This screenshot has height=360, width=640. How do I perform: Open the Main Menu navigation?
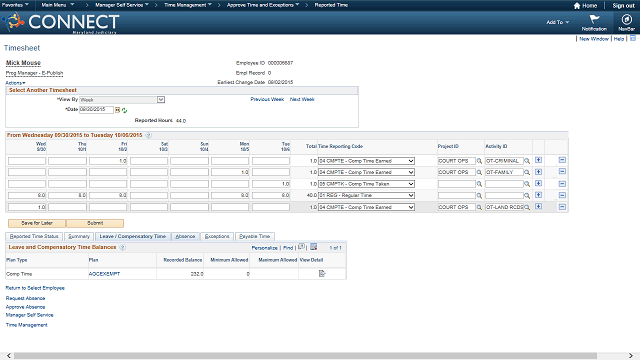click(58, 5)
